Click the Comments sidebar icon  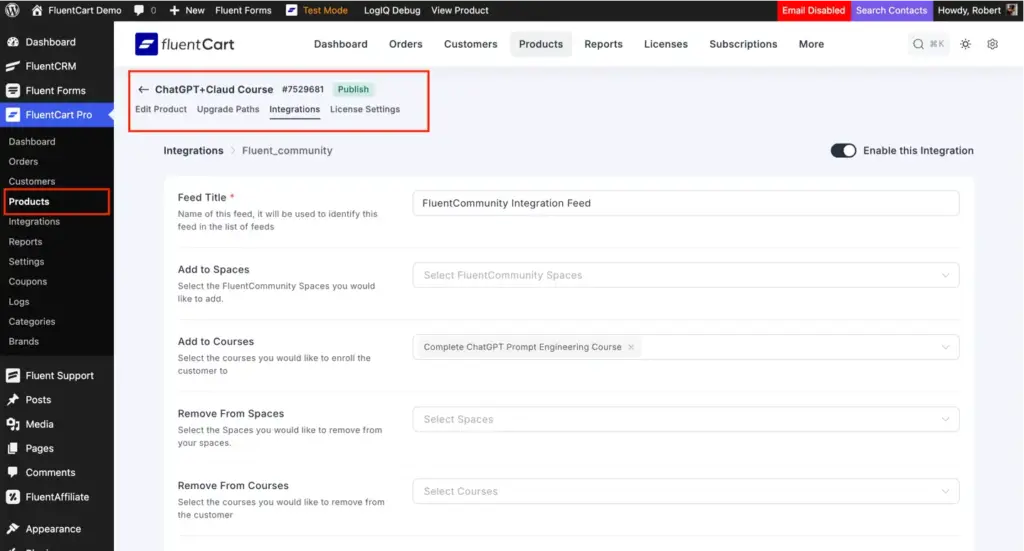point(12,472)
